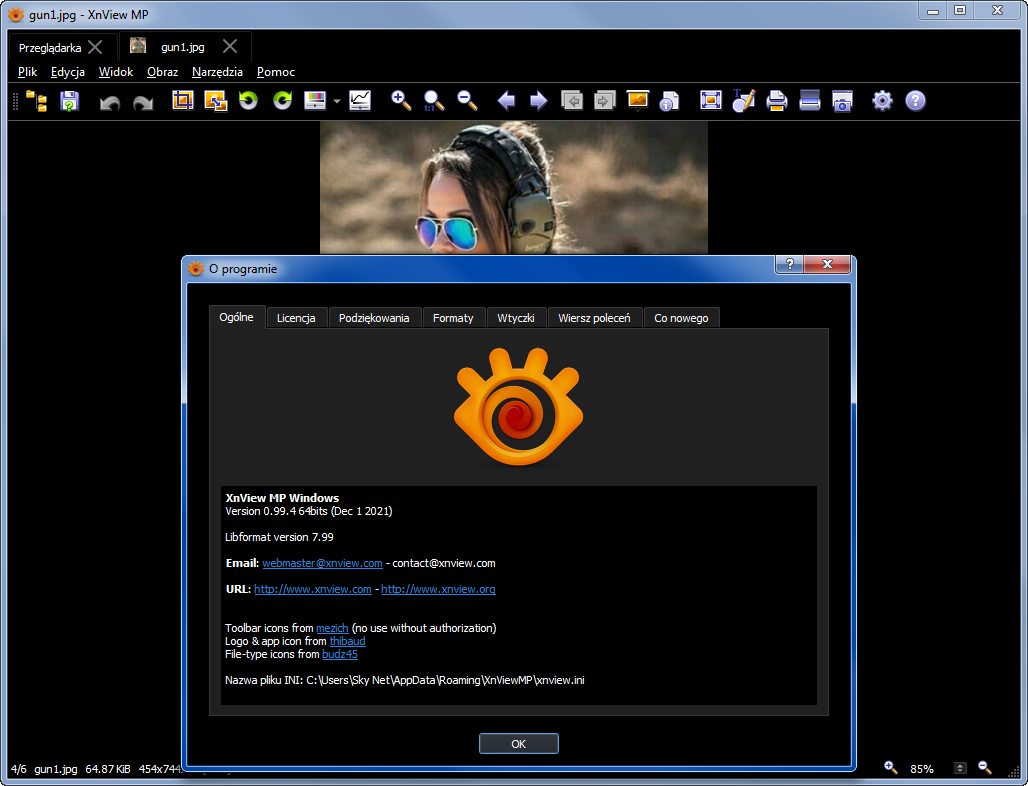Click the dialog's help question mark button
The image size is (1028, 786).
[x=790, y=264]
